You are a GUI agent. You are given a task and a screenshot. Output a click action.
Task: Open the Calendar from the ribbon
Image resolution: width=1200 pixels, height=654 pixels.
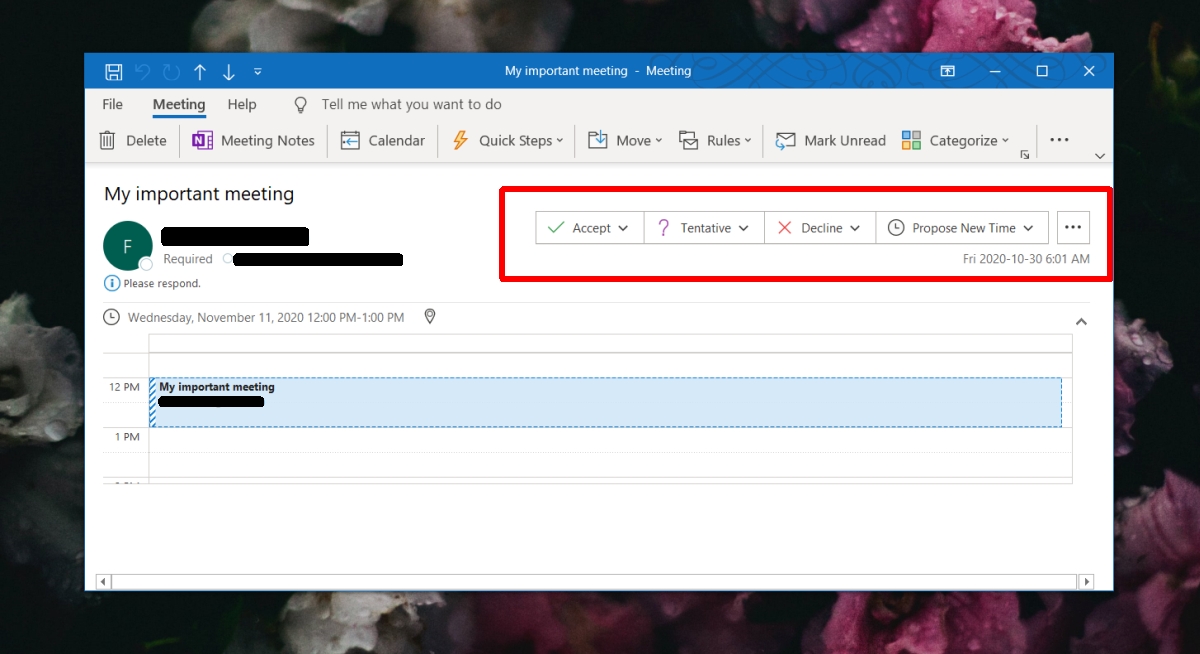[383, 141]
